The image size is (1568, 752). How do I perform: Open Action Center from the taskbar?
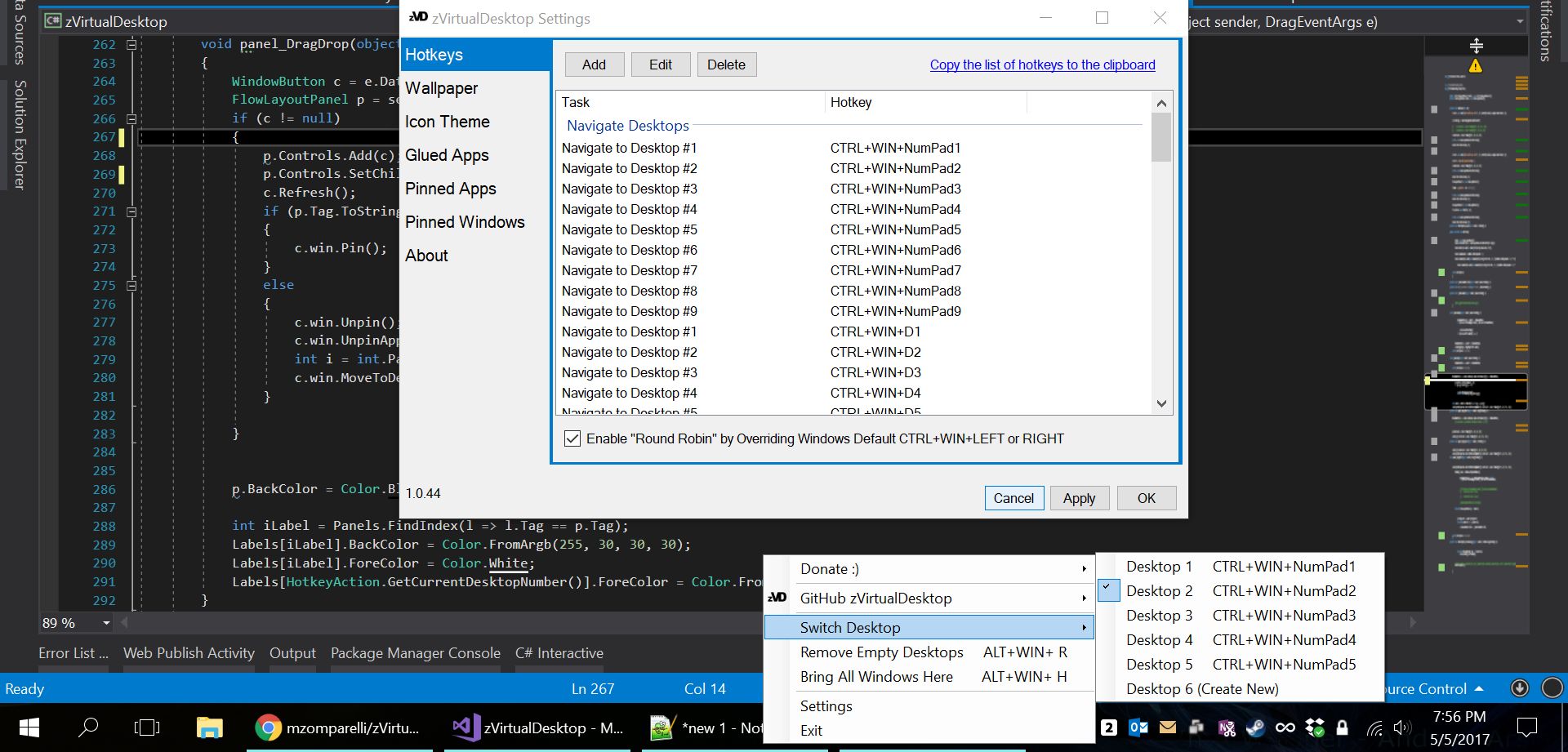pyautogui.click(x=1526, y=728)
